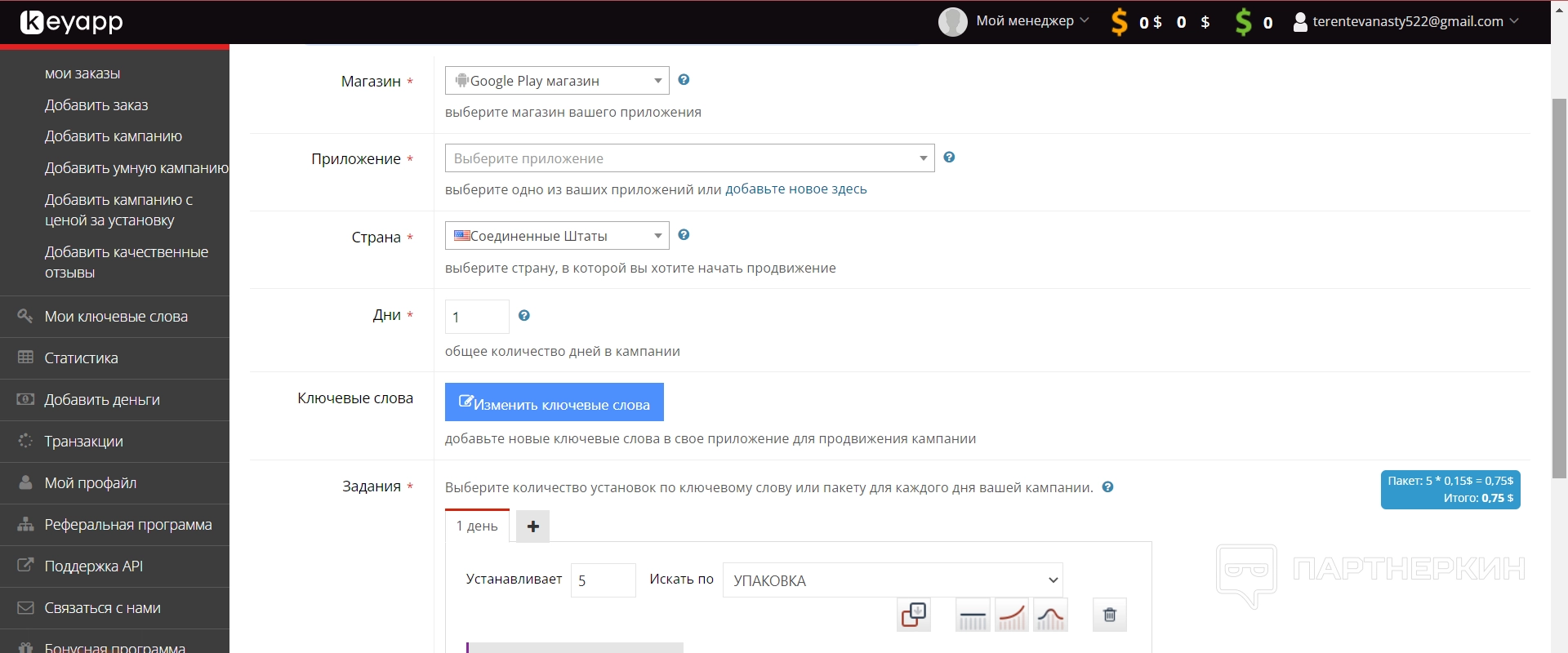Focus the Устанавливает installs input

coord(604,580)
